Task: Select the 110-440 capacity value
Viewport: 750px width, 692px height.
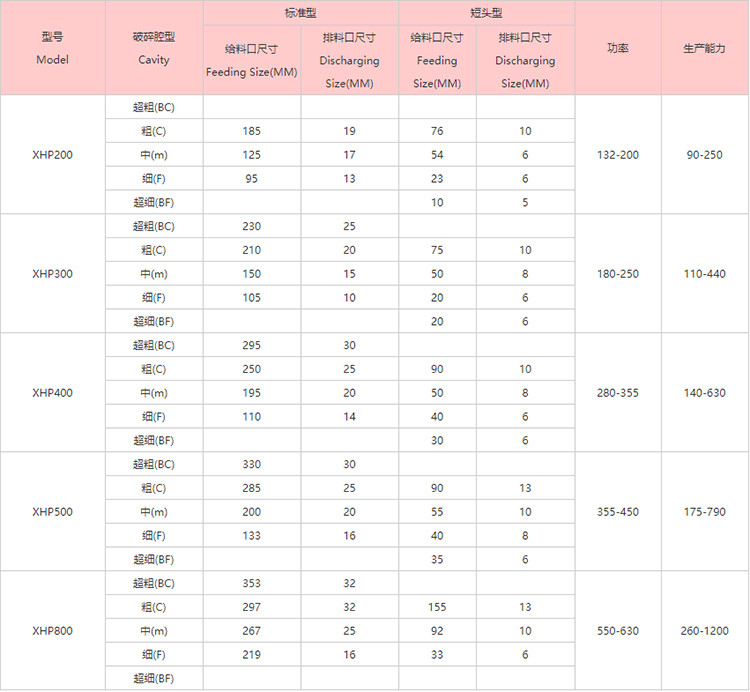Action: tap(704, 274)
